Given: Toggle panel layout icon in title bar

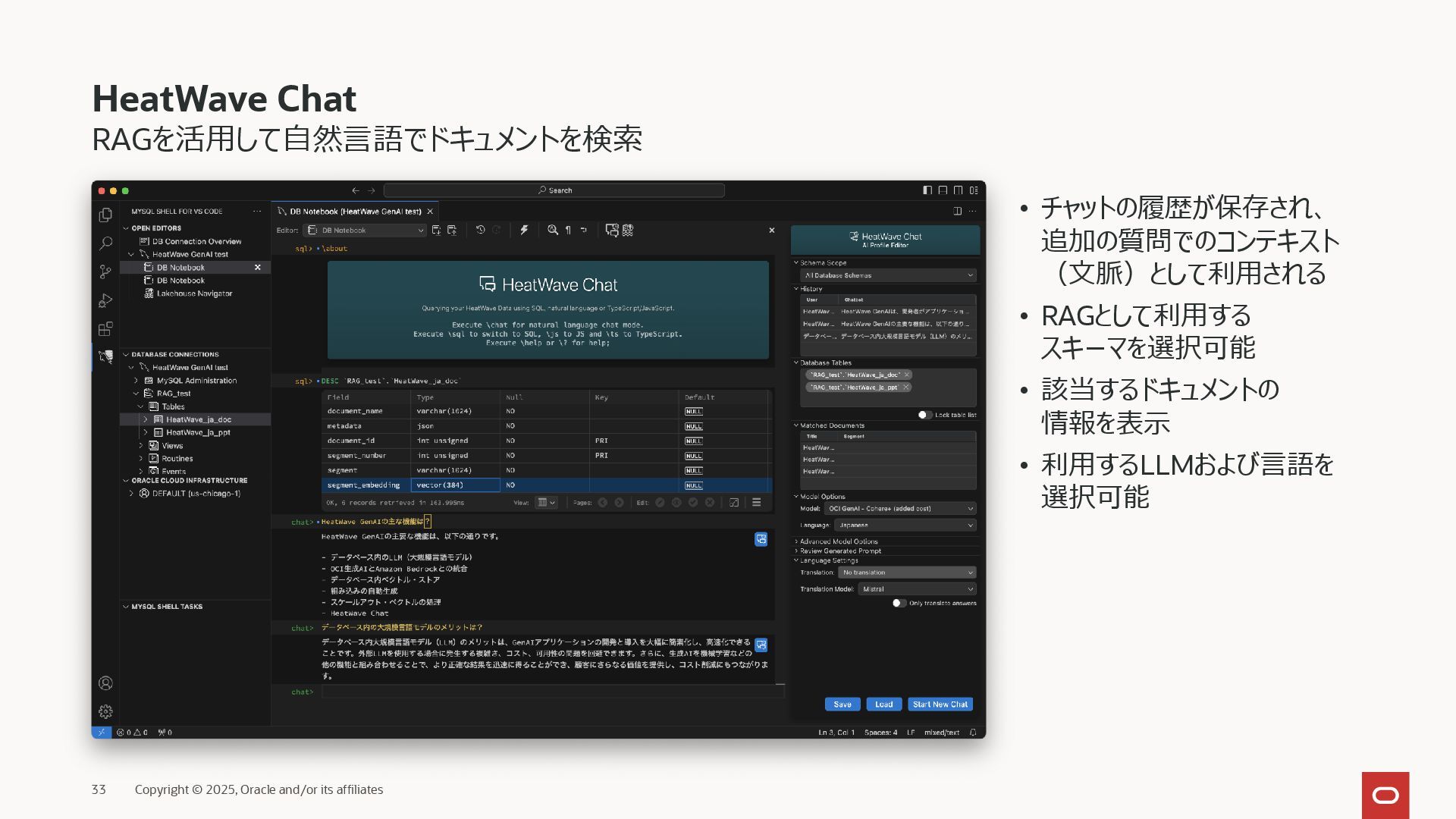Looking at the screenshot, I should pos(943,190).
